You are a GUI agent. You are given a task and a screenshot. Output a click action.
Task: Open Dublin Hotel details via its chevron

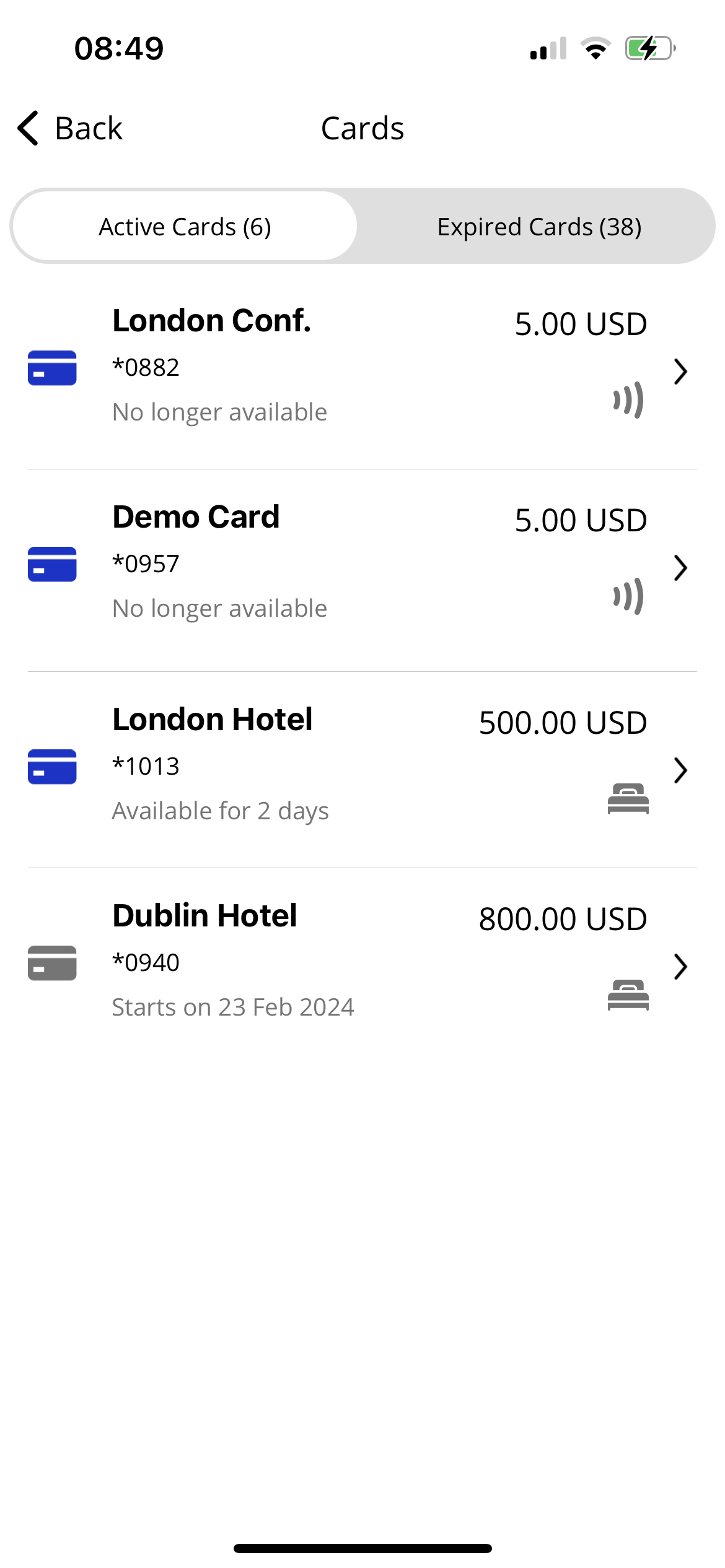tap(680, 967)
